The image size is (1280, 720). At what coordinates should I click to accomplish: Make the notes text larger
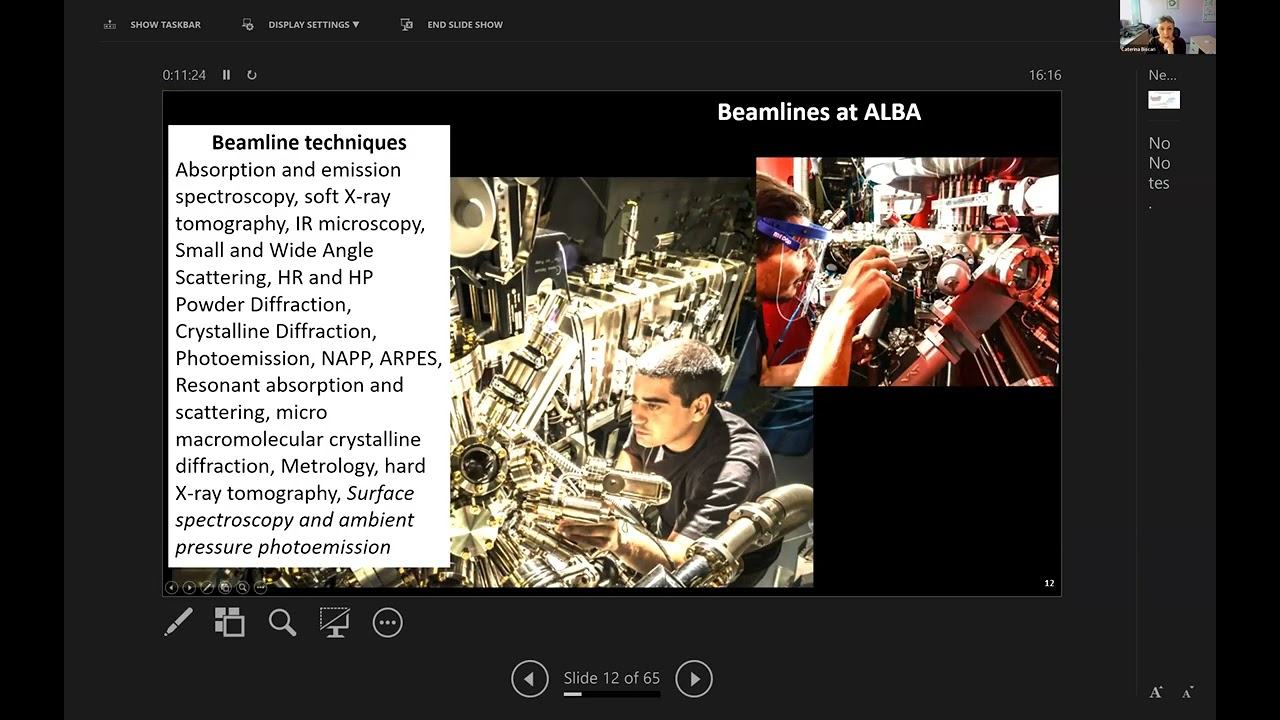click(x=1156, y=692)
